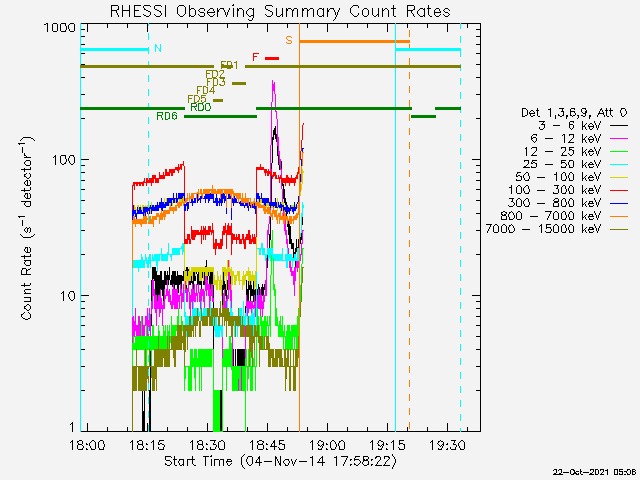The image size is (640, 480).
Task: Click the FD5 olive bar segment
Action: tap(218, 100)
